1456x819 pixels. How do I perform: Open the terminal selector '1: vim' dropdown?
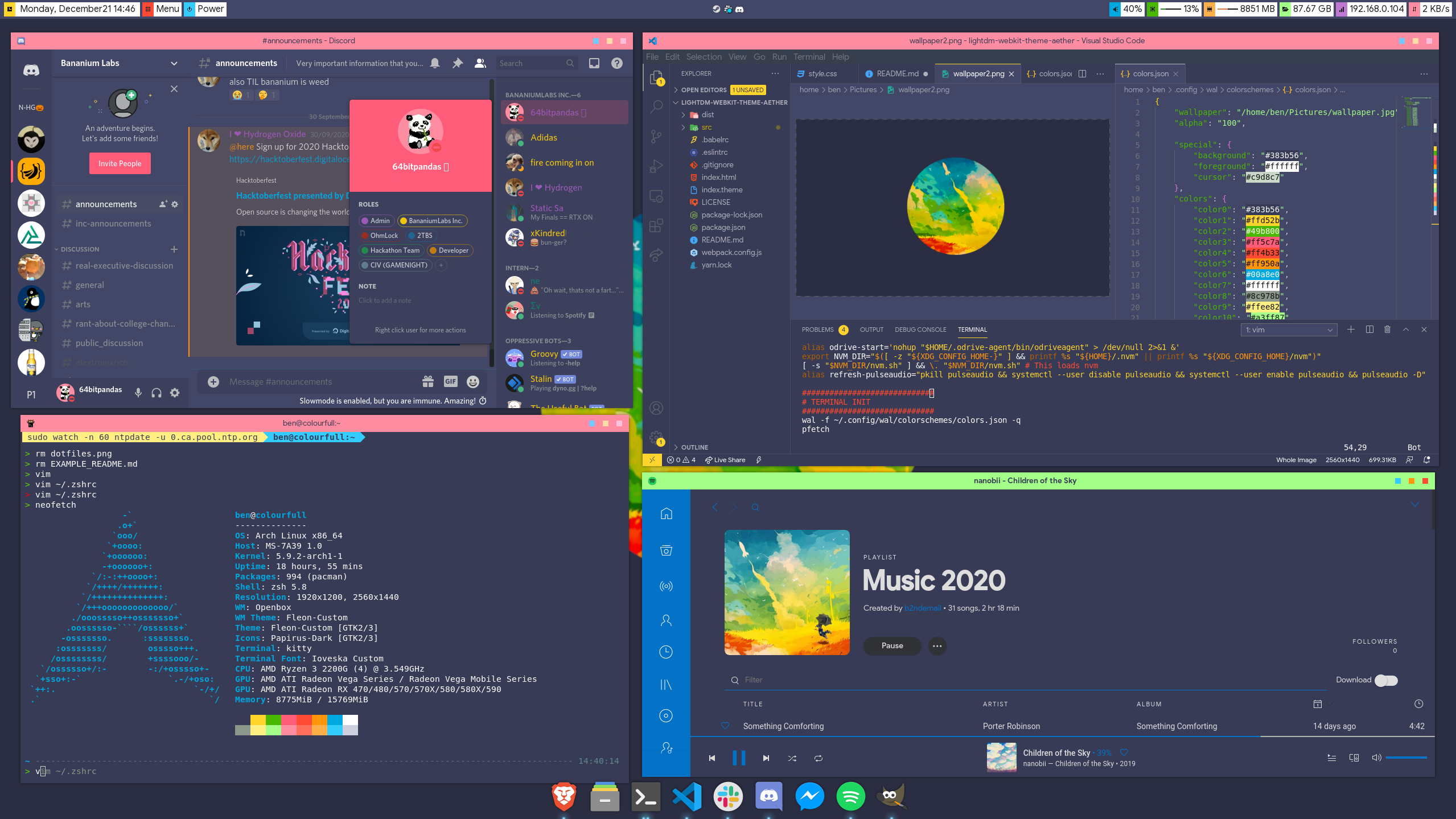click(1289, 330)
